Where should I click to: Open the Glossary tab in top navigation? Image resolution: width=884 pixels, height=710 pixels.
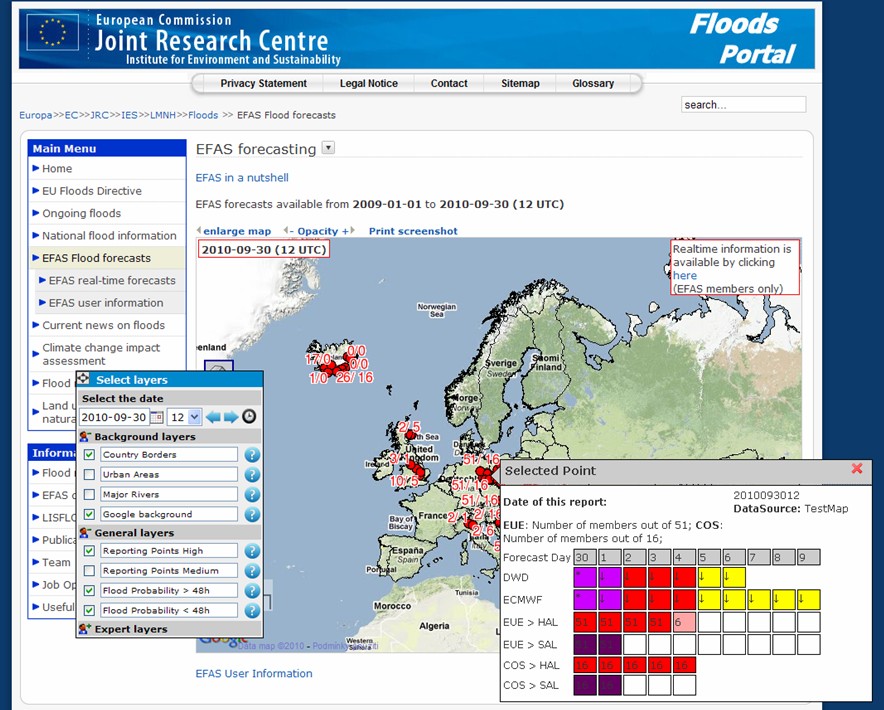click(x=593, y=83)
